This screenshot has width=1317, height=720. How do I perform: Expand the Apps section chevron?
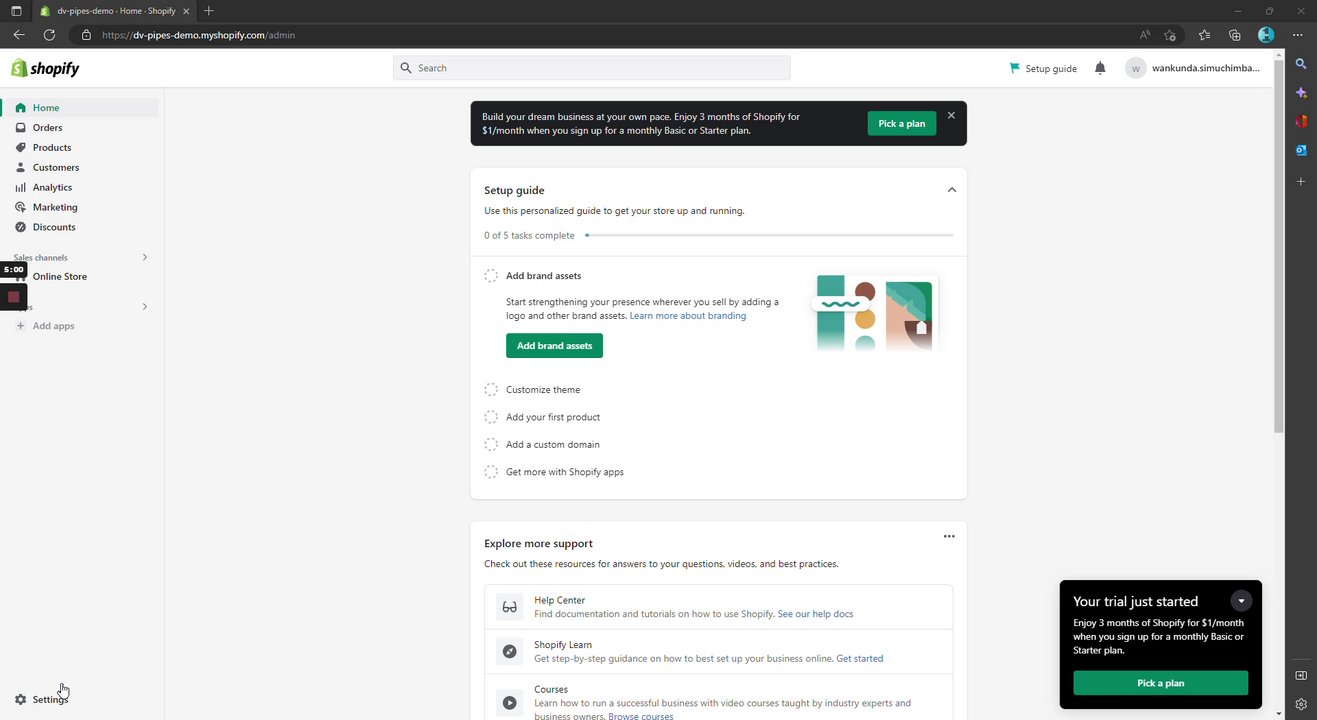[x=144, y=306]
